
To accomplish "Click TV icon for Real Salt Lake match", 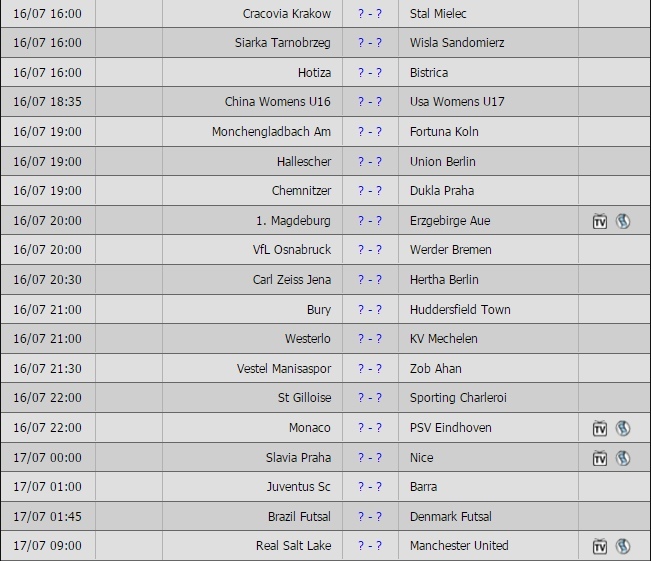I will coord(600,546).
